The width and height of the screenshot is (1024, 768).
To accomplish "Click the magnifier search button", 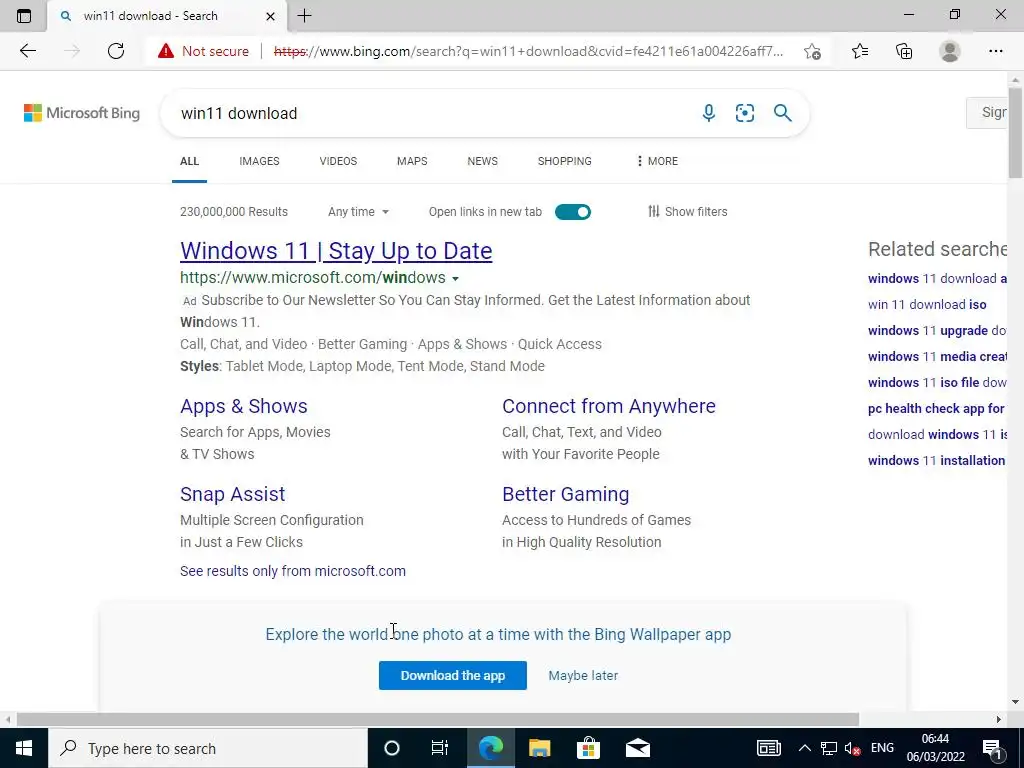I will [x=782, y=113].
